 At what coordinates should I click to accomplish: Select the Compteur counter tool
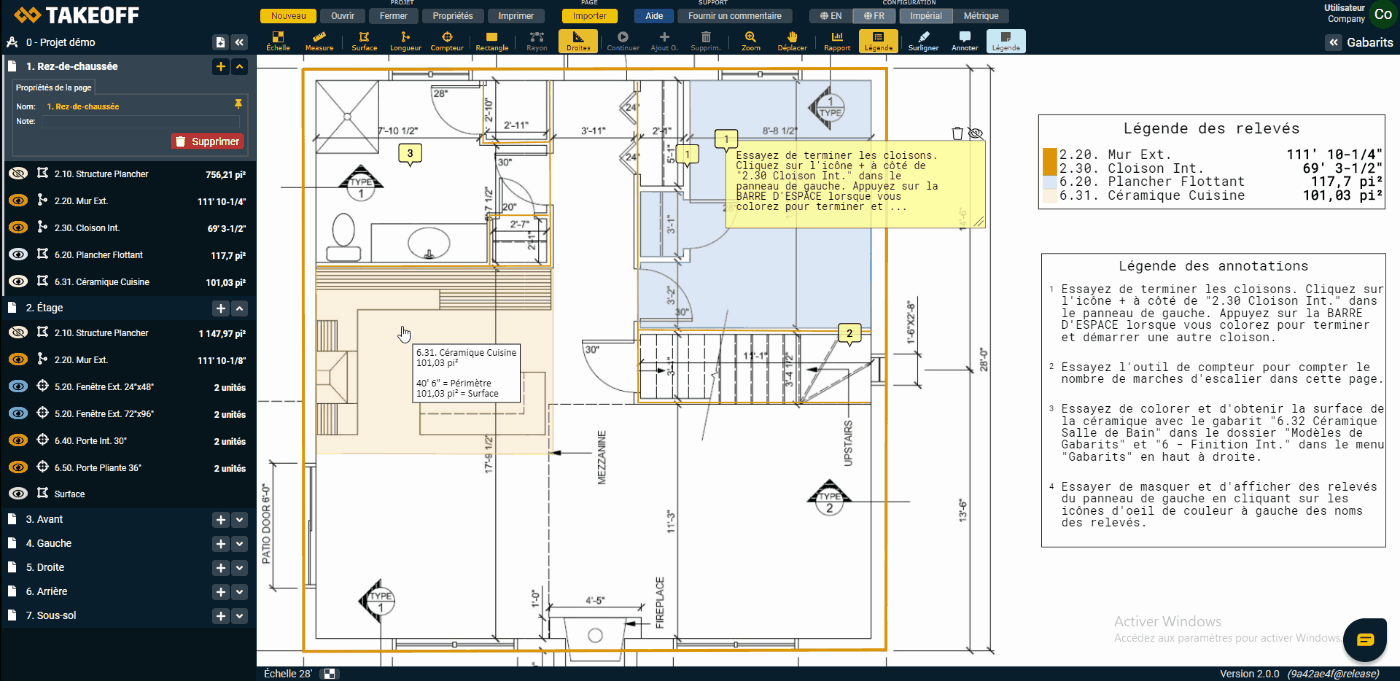click(x=447, y=41)
